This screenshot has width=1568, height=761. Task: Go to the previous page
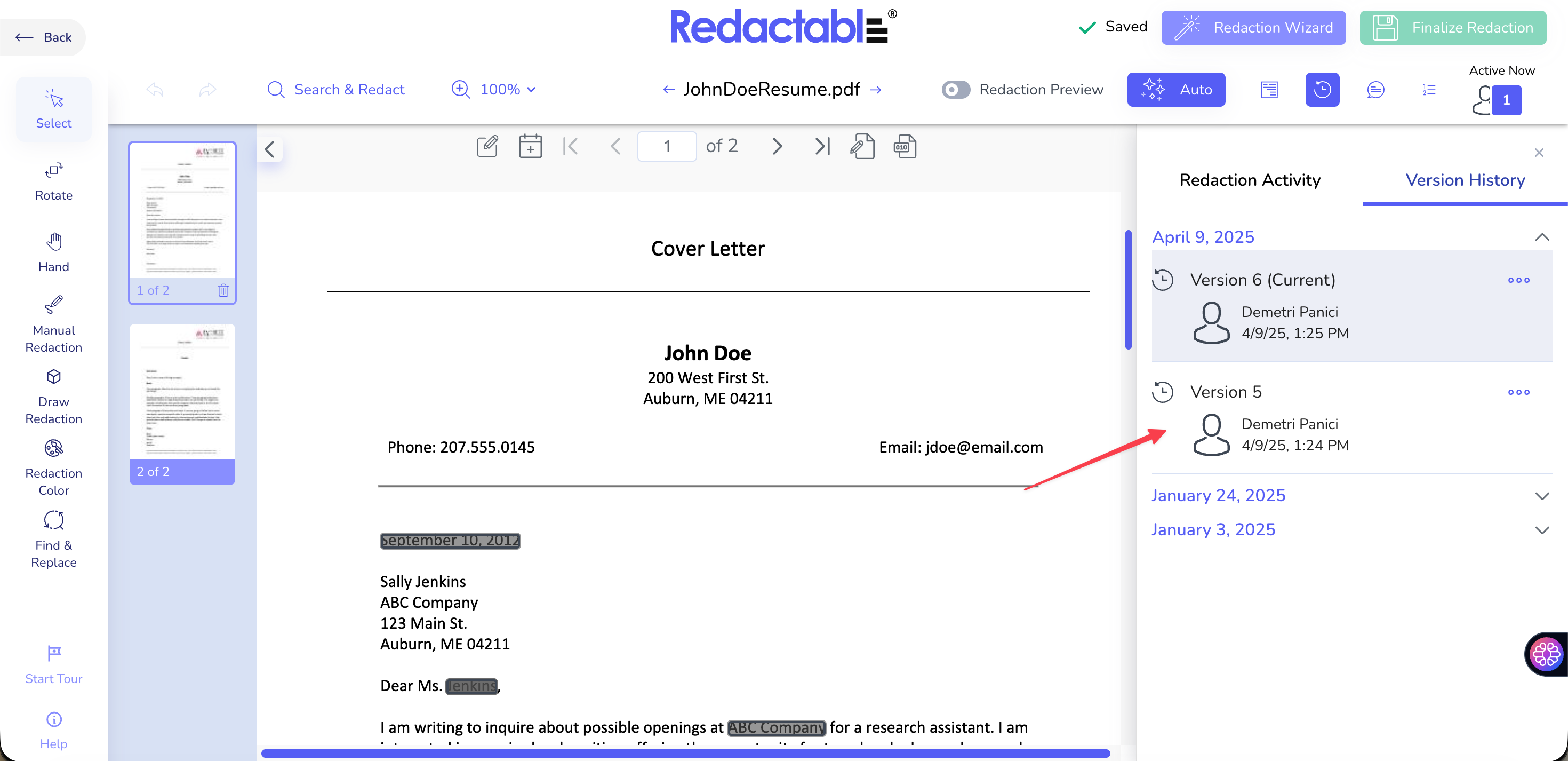615,146
